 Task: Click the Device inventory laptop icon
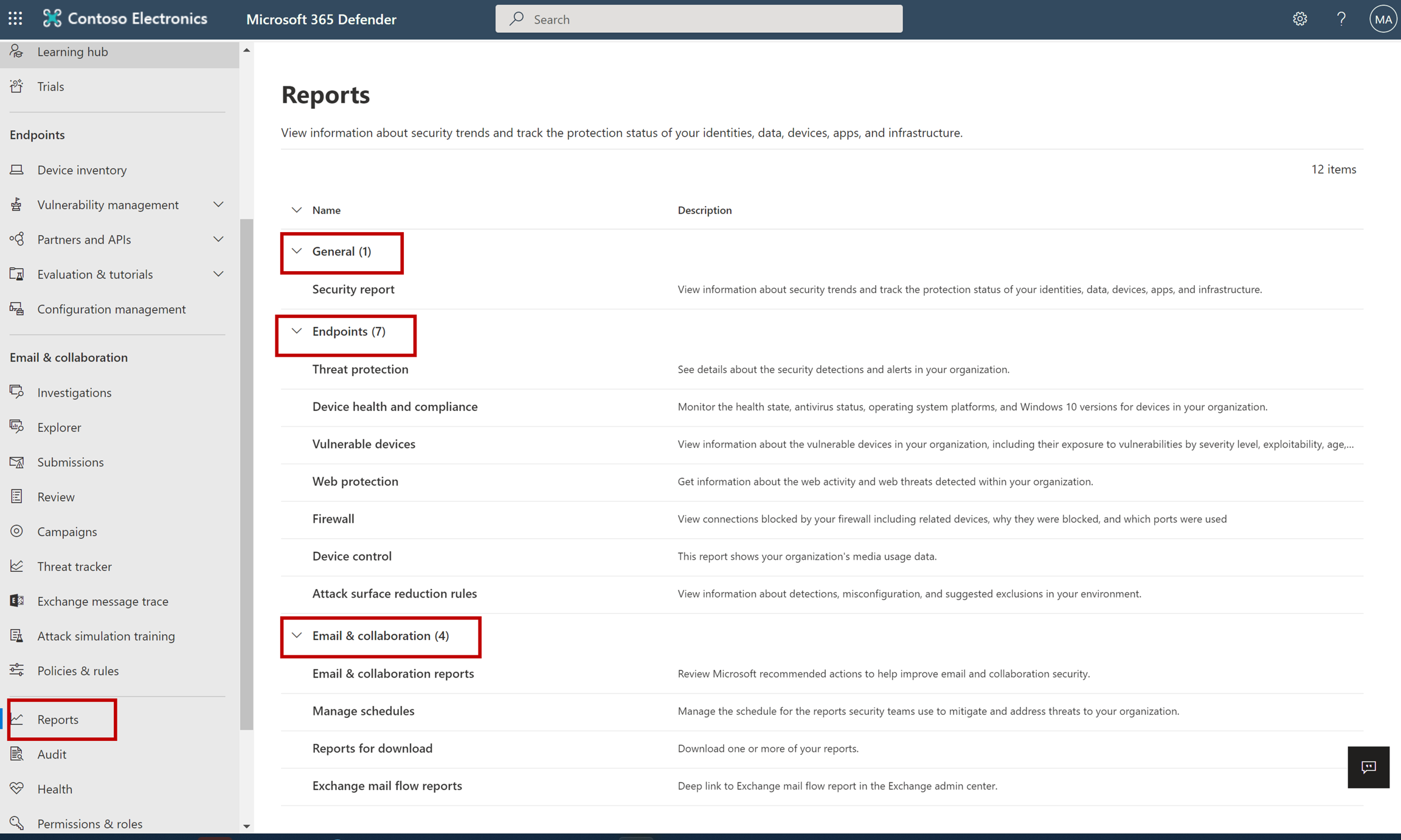tap(17, 170)
